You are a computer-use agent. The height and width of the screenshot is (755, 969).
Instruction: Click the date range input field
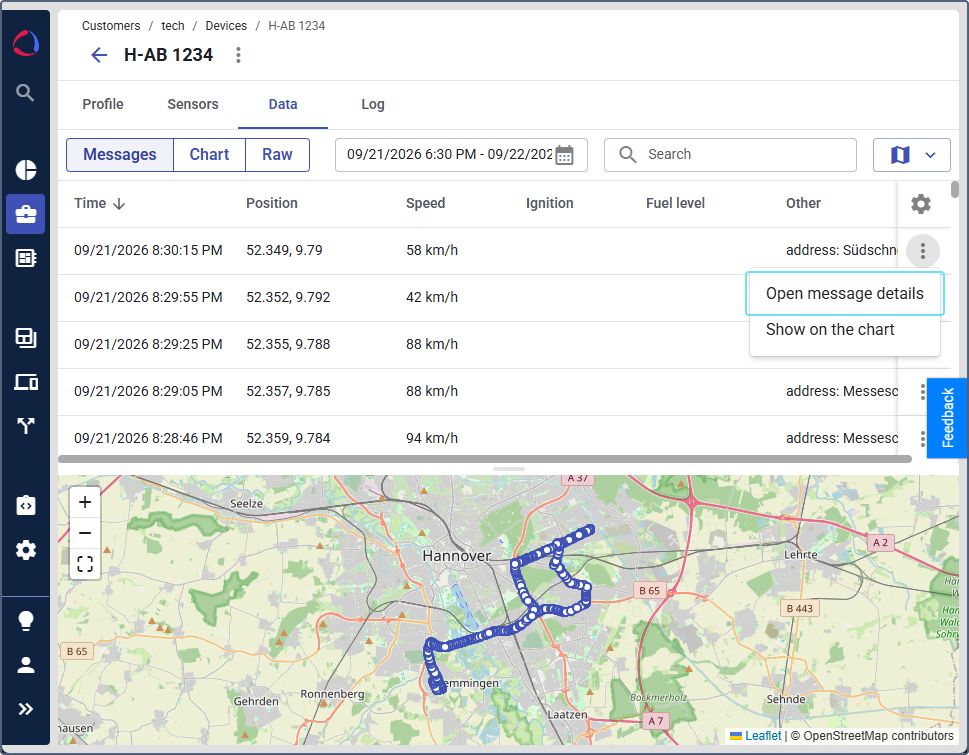point(461,154)
